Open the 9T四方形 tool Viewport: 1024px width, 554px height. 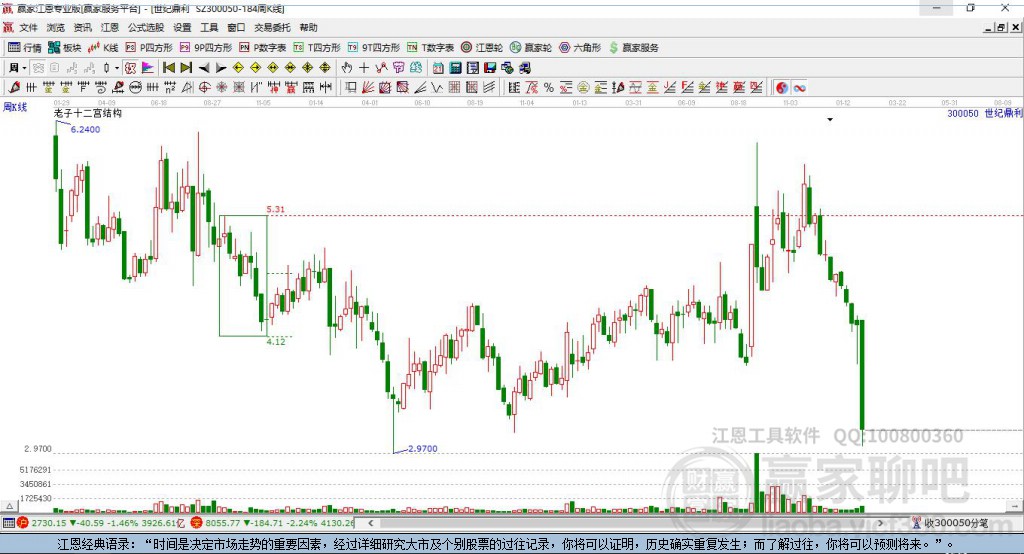click(x=374, y=48)
